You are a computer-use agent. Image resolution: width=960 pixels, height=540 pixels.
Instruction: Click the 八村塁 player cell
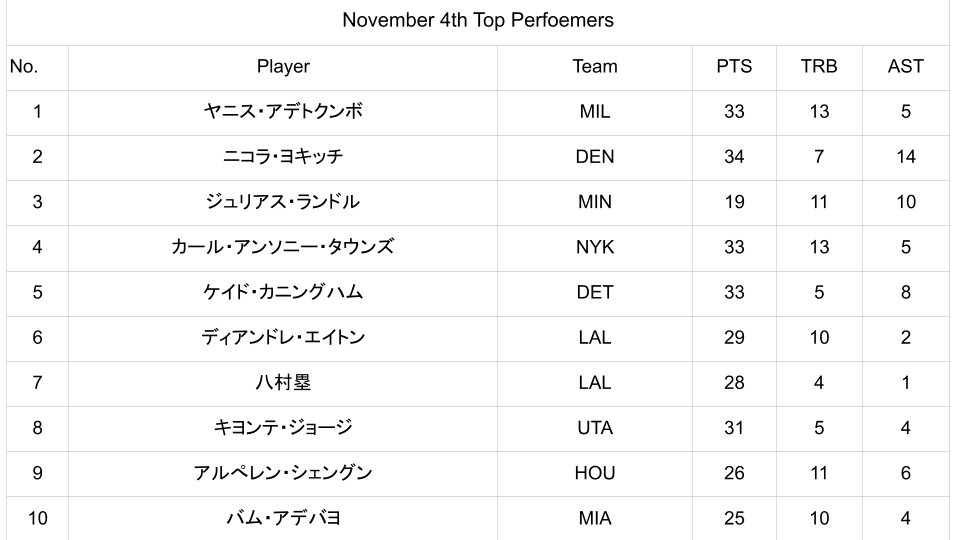[283, 382]
